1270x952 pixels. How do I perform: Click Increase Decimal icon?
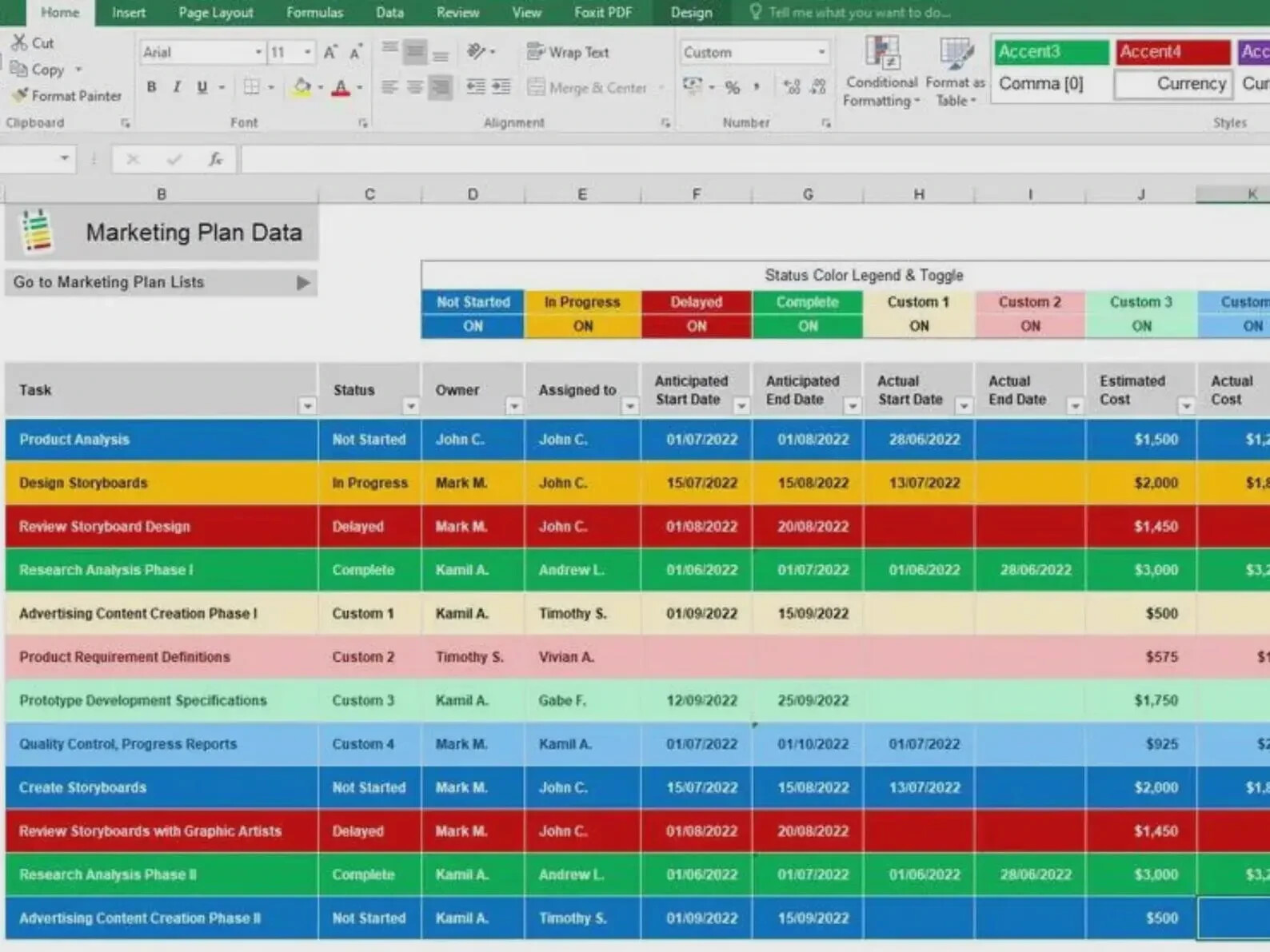[792, 86]
